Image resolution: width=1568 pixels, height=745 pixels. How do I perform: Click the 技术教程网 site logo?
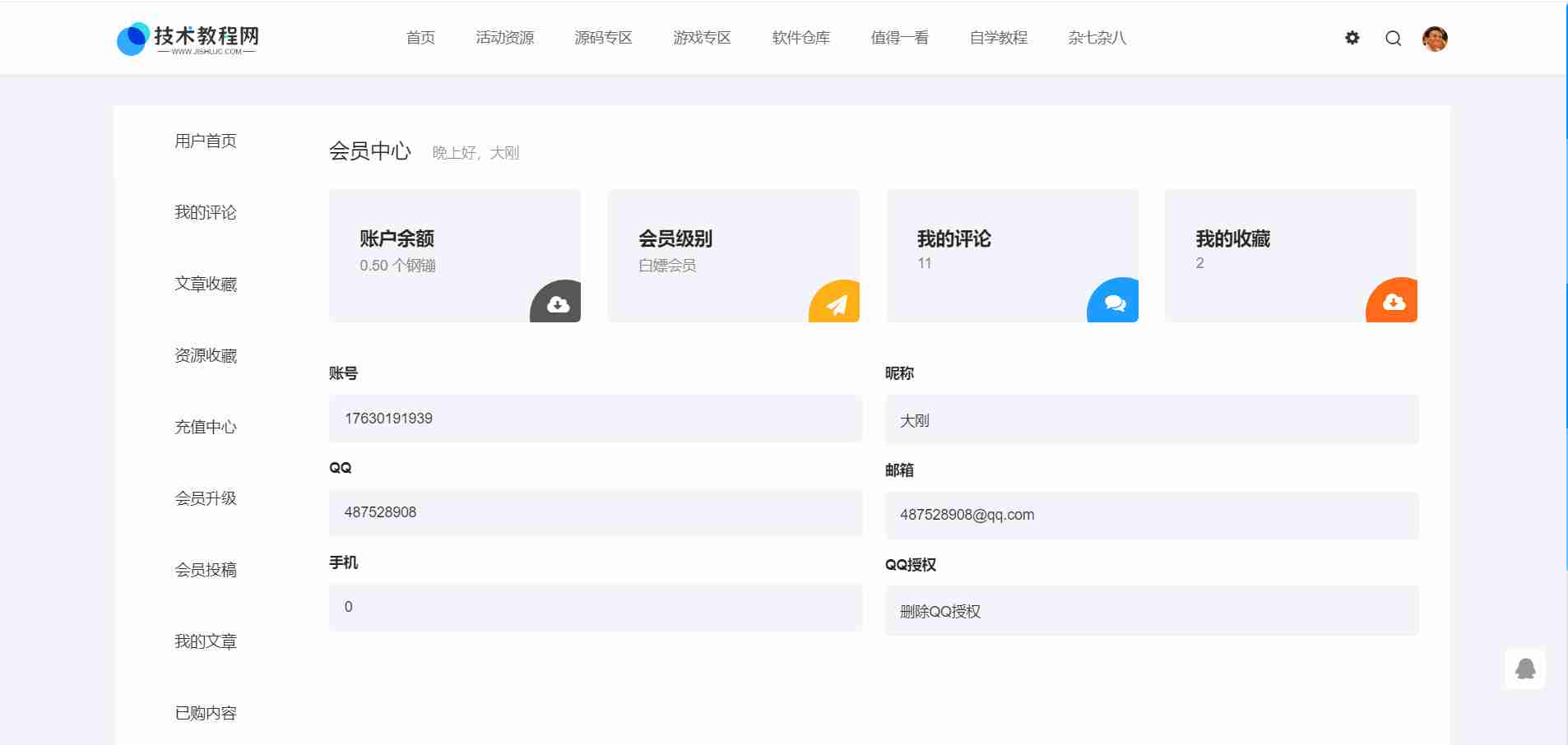coord(188,39)
